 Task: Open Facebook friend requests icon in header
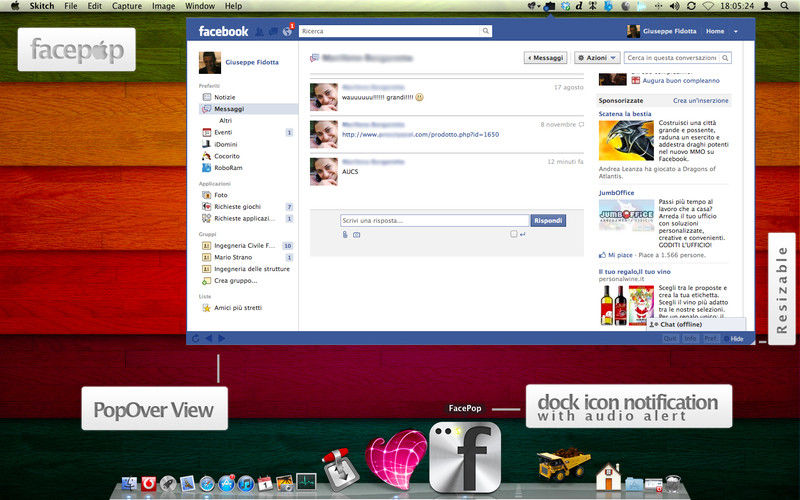259,32
